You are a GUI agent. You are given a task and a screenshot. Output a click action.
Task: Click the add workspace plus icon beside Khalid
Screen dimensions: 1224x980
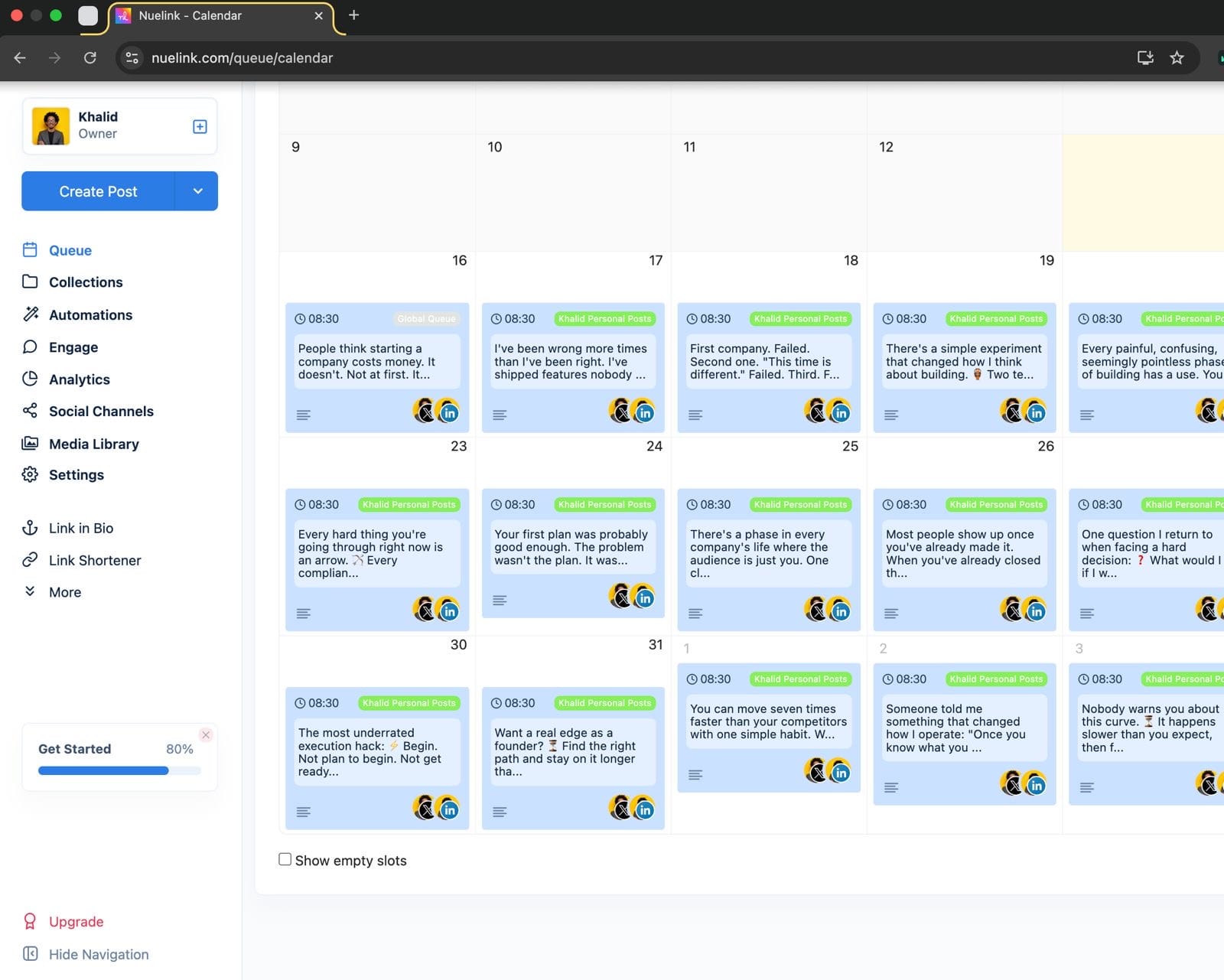200,127
